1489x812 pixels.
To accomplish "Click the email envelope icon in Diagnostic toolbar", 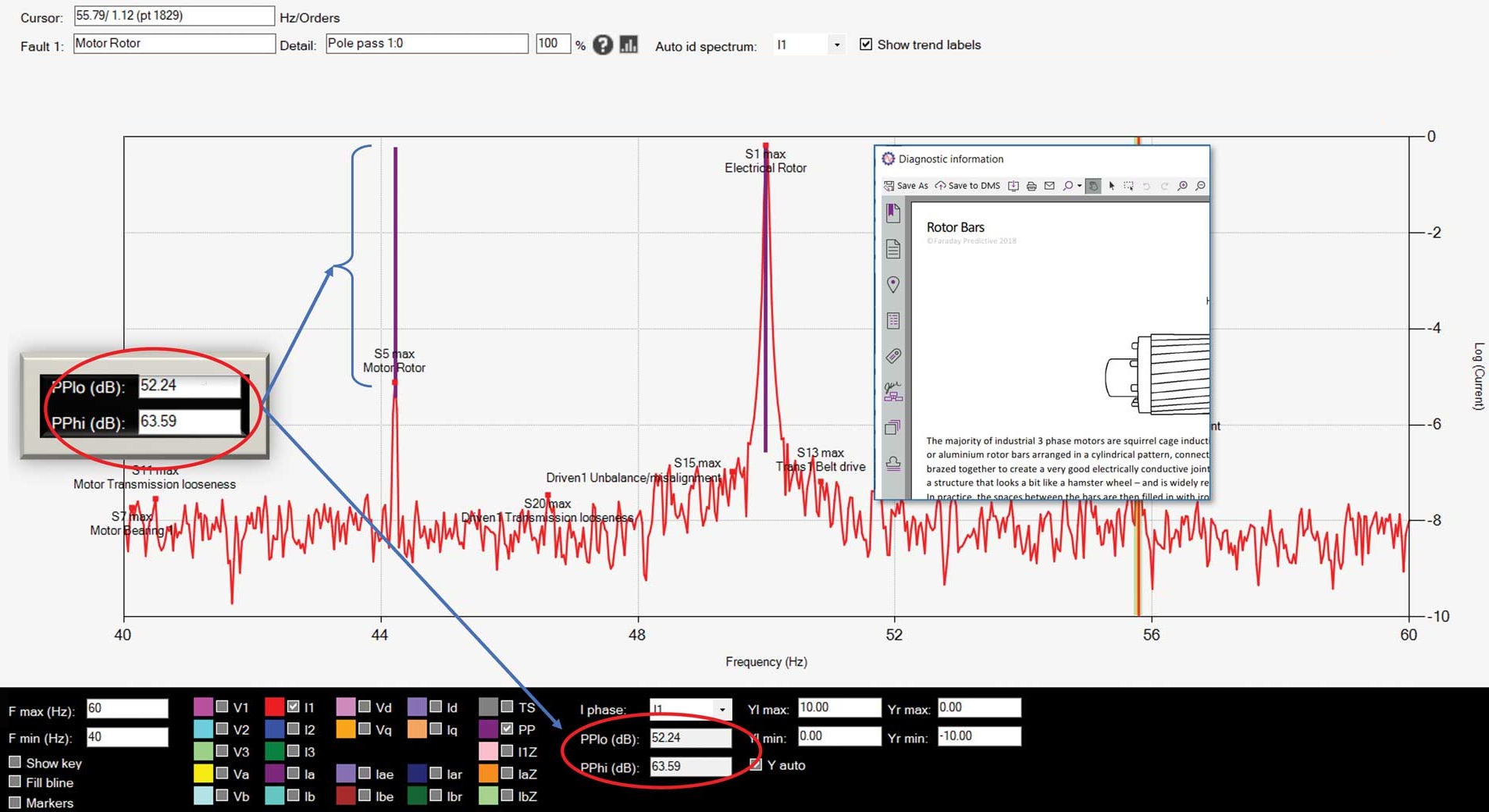I will (x=1049, y=186).
